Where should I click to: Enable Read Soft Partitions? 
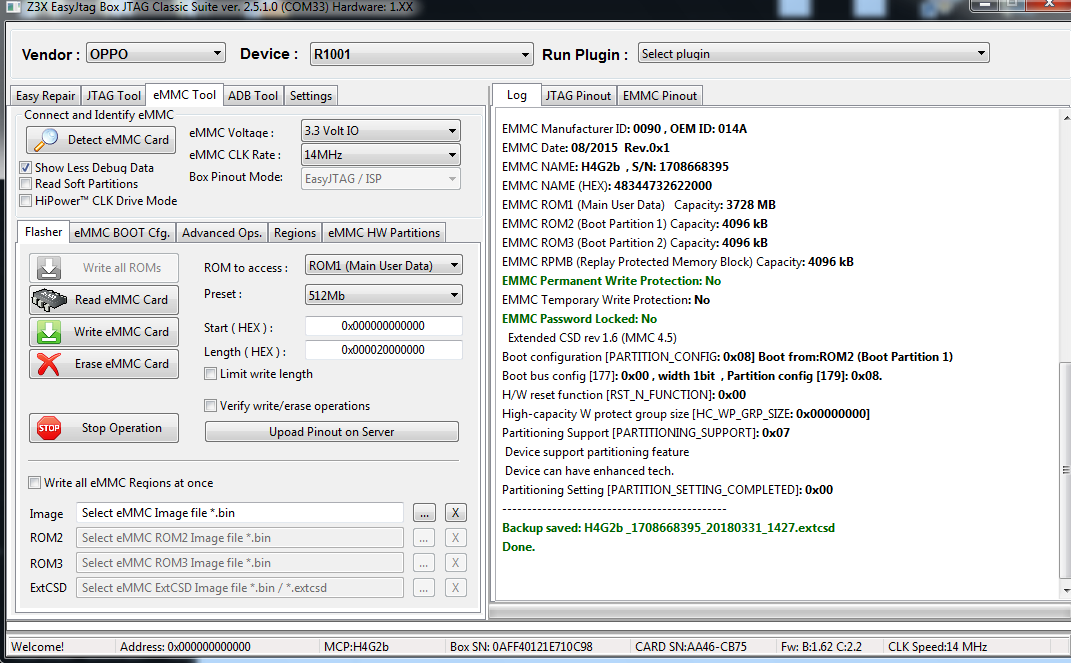click(x=25, y=184)
